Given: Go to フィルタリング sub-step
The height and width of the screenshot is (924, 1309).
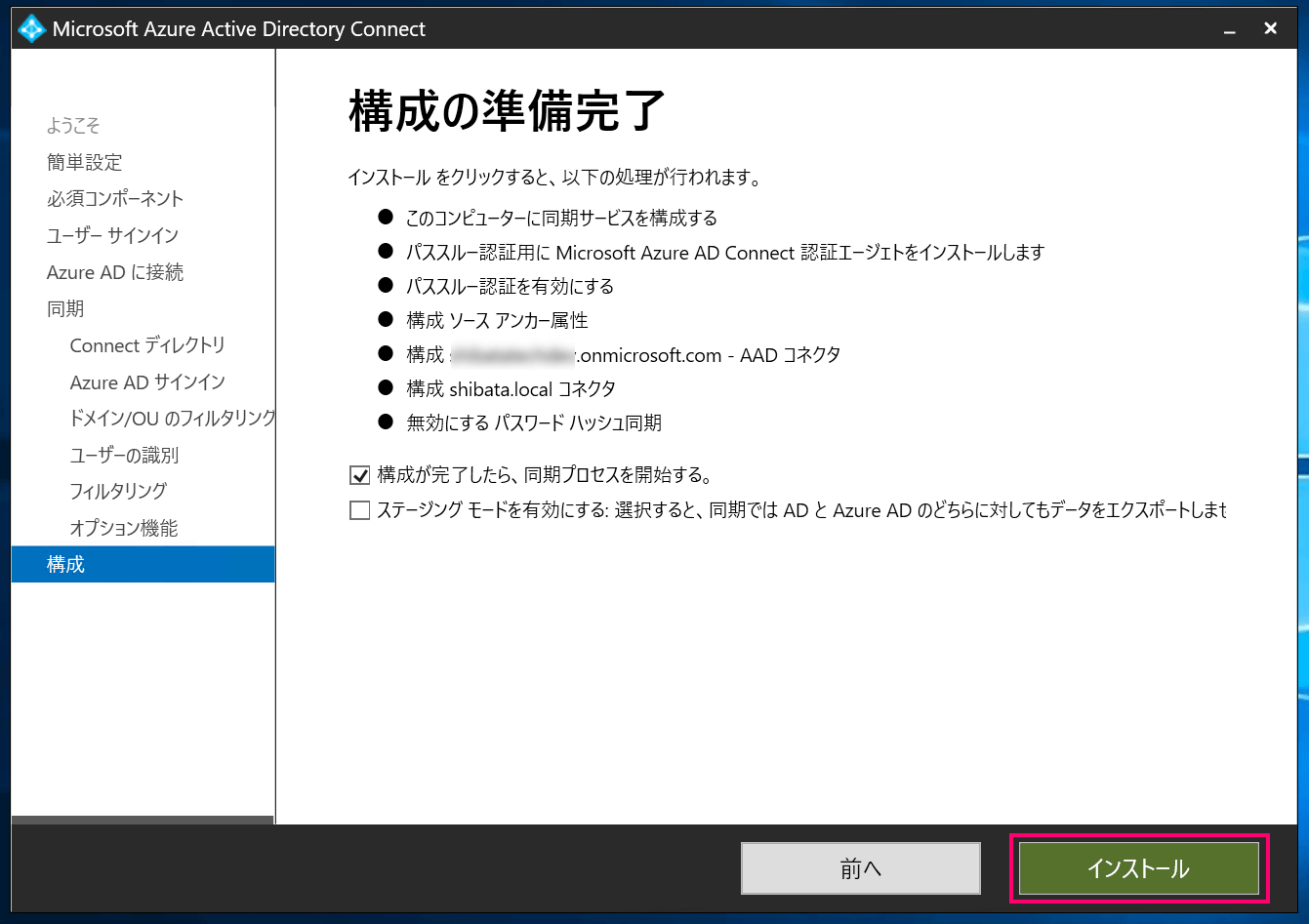Looking at the screenshot, I should (118, 492).
